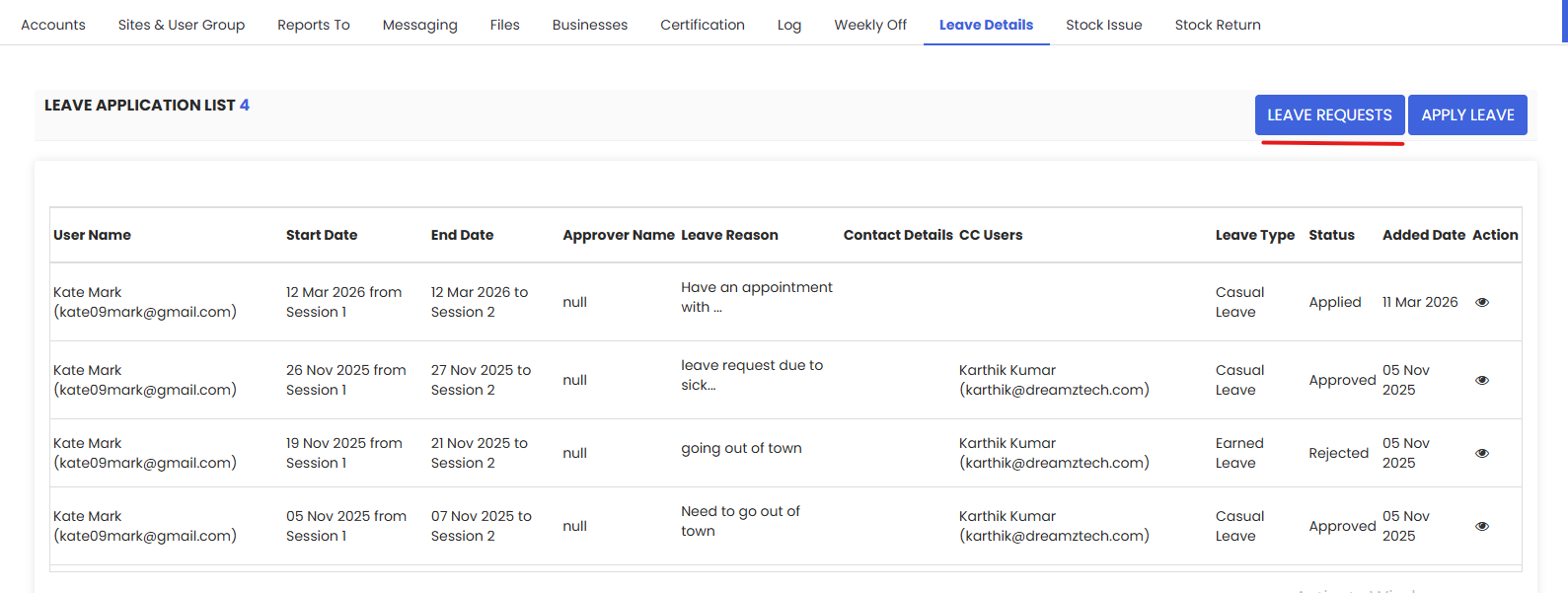Click the '07 Nov 2025 to Session 2' cell

tap(482, 526)
